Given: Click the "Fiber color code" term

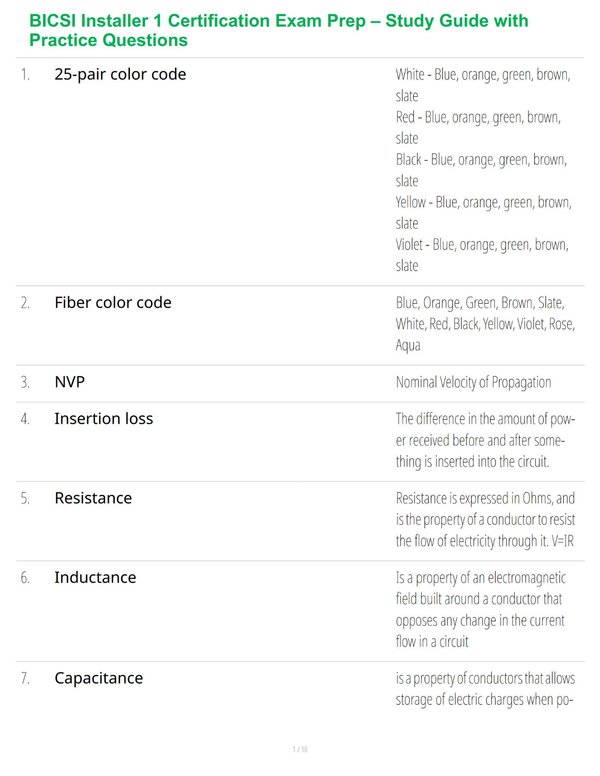Looking at the screenshot, I should click(x=113, y=302).
